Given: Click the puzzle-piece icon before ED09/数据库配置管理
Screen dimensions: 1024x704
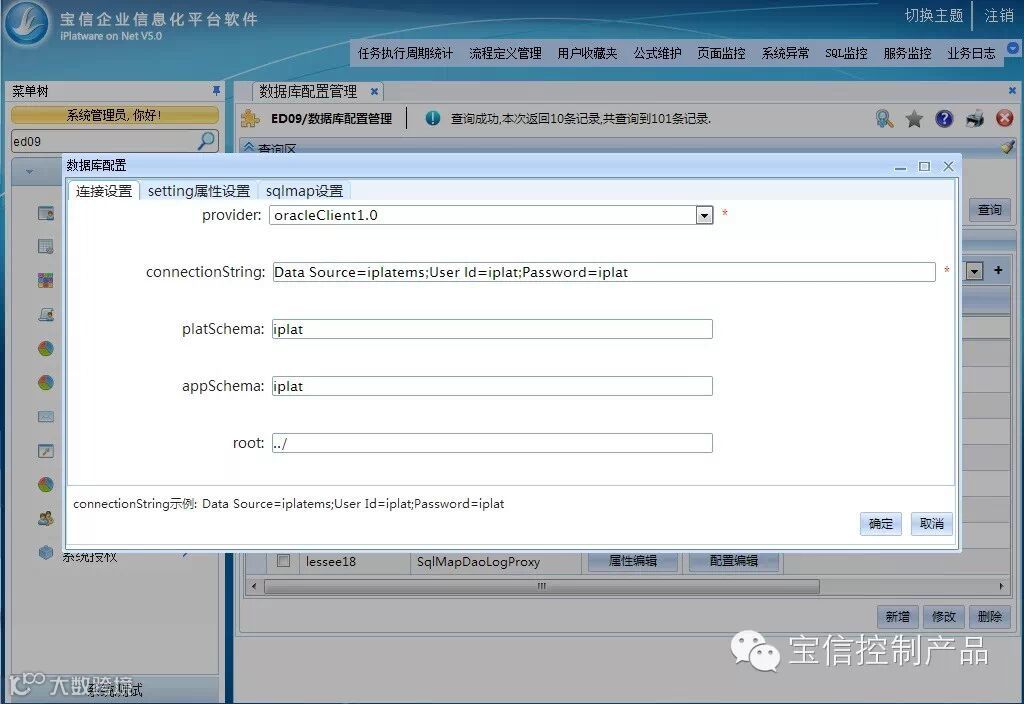Looking at the screenshot, I should tap(250, 118).
